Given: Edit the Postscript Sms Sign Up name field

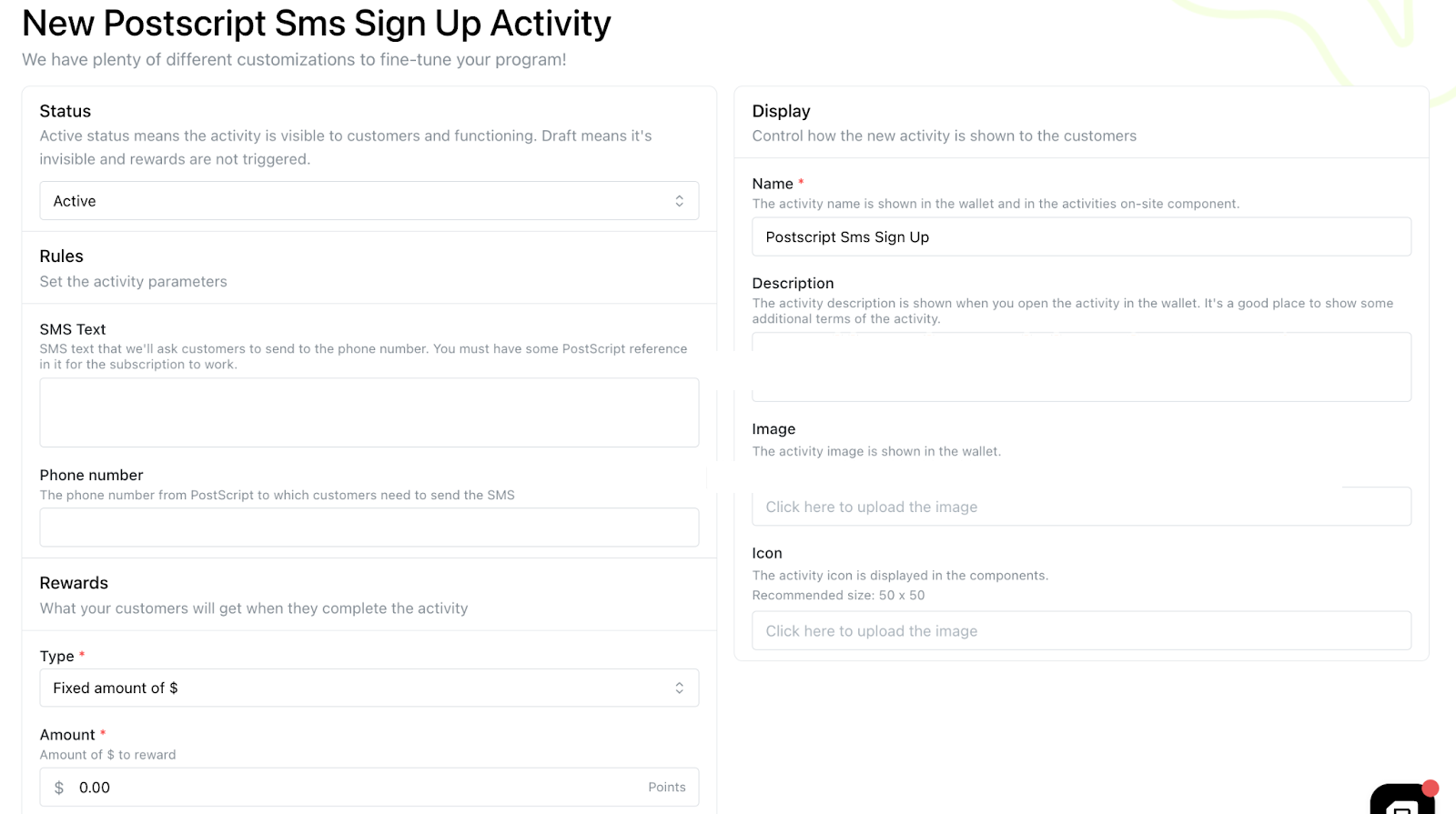Looking at the screenshot, I should (x=1081, y=237).
